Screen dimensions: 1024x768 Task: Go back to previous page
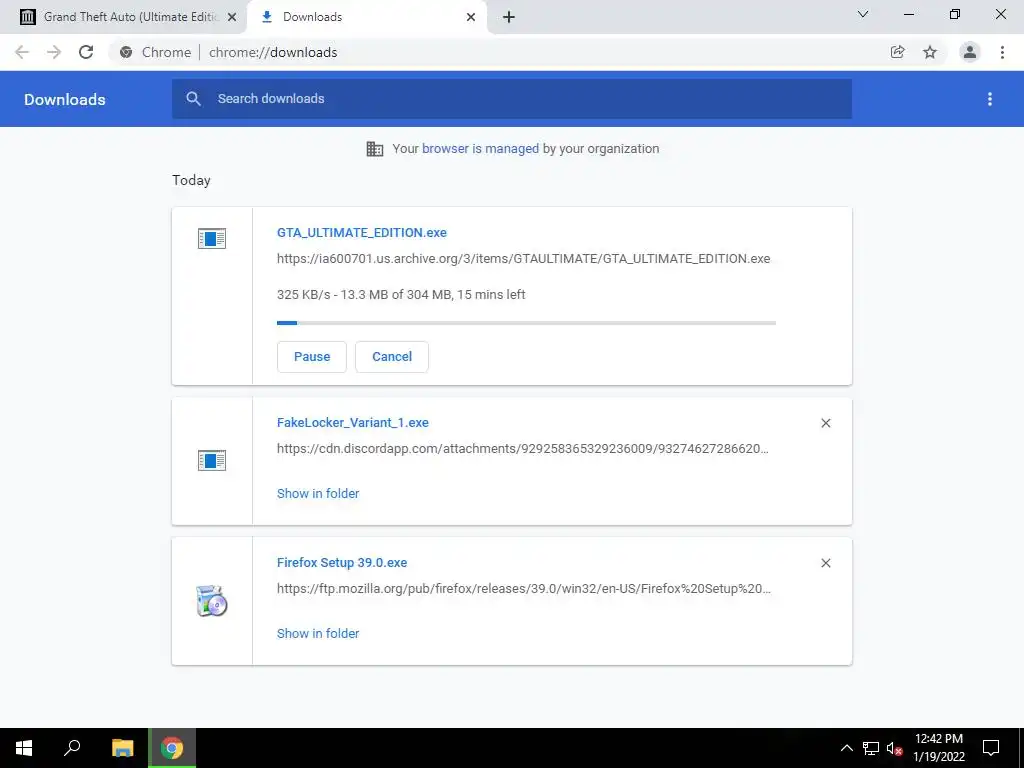pyautogui.click(x=22, y=52)
